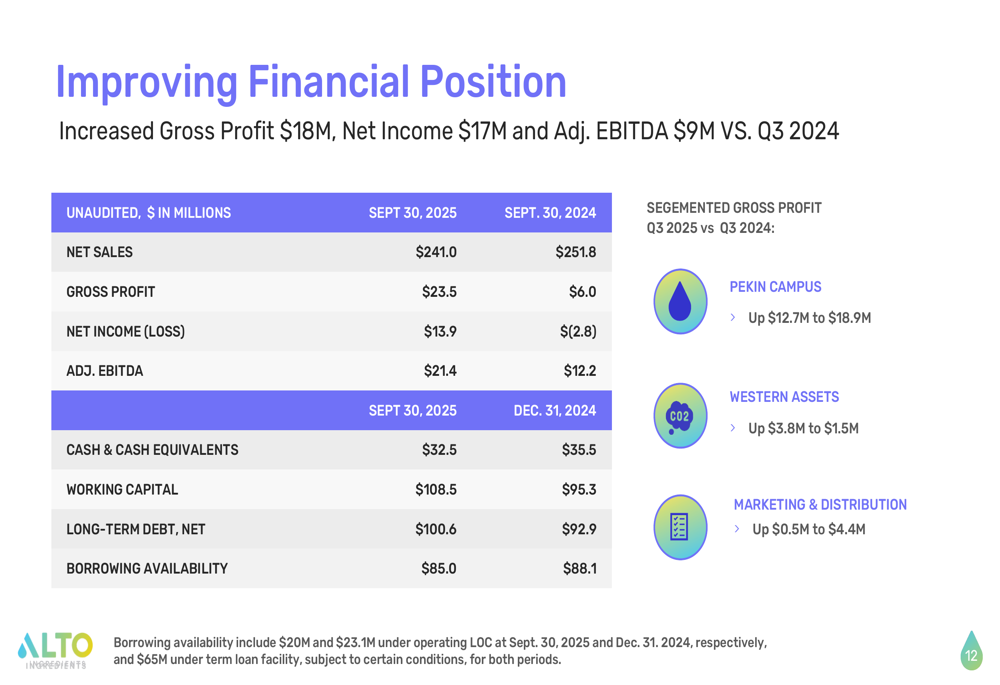Click the Marketing & Distribution checklist icon
1000x685 pixels.
pyautogui.click(x=680, y=527)
